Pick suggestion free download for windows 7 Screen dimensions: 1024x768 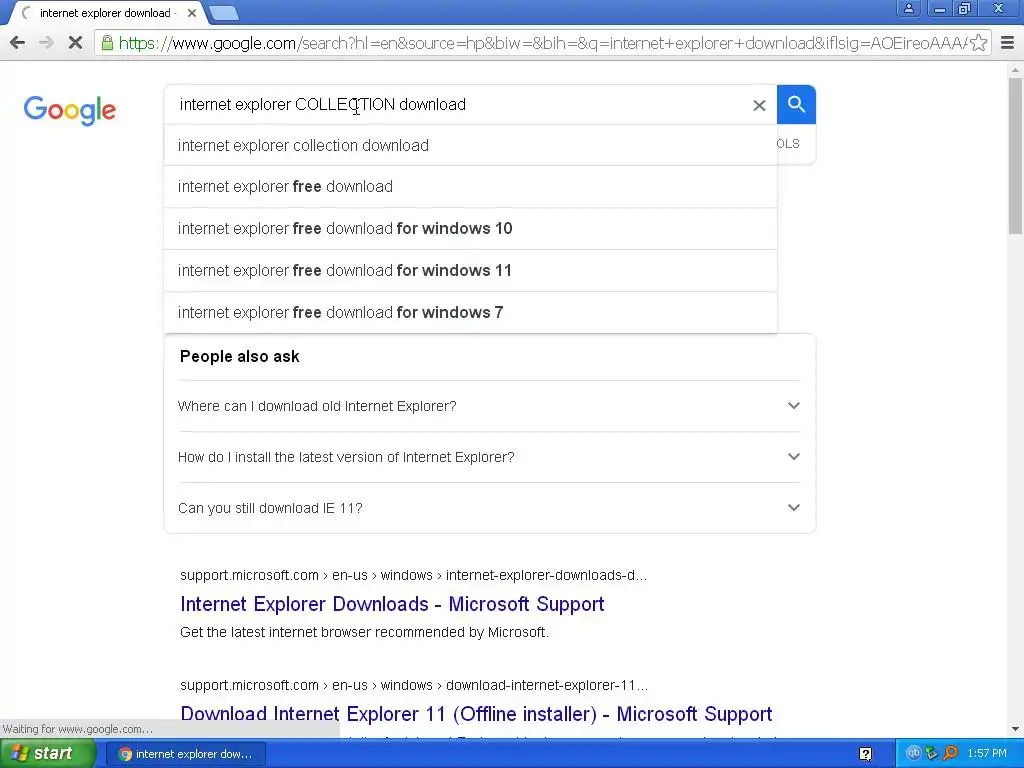click(x=470, y=312)
